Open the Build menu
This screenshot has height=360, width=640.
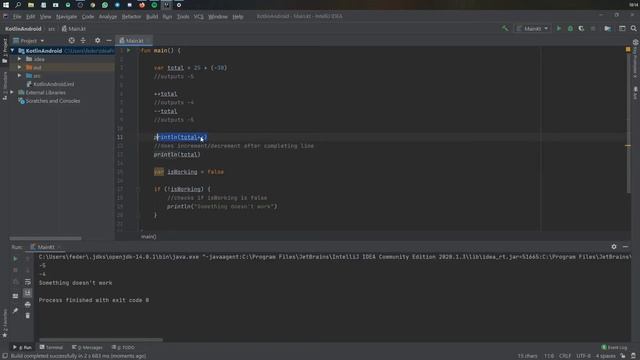coord(152,17)
